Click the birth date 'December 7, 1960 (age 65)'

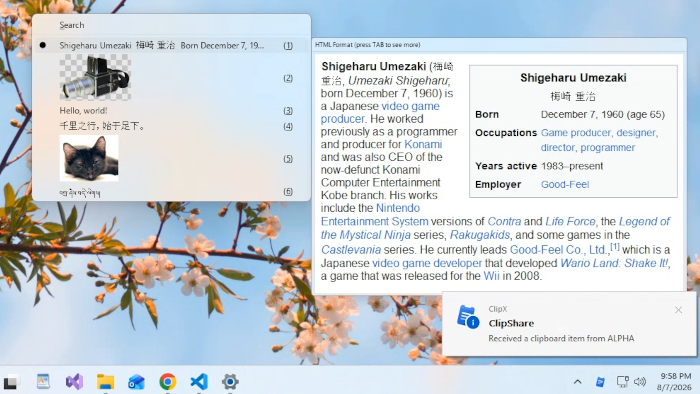pyautogui.click(x=603, y=114)
